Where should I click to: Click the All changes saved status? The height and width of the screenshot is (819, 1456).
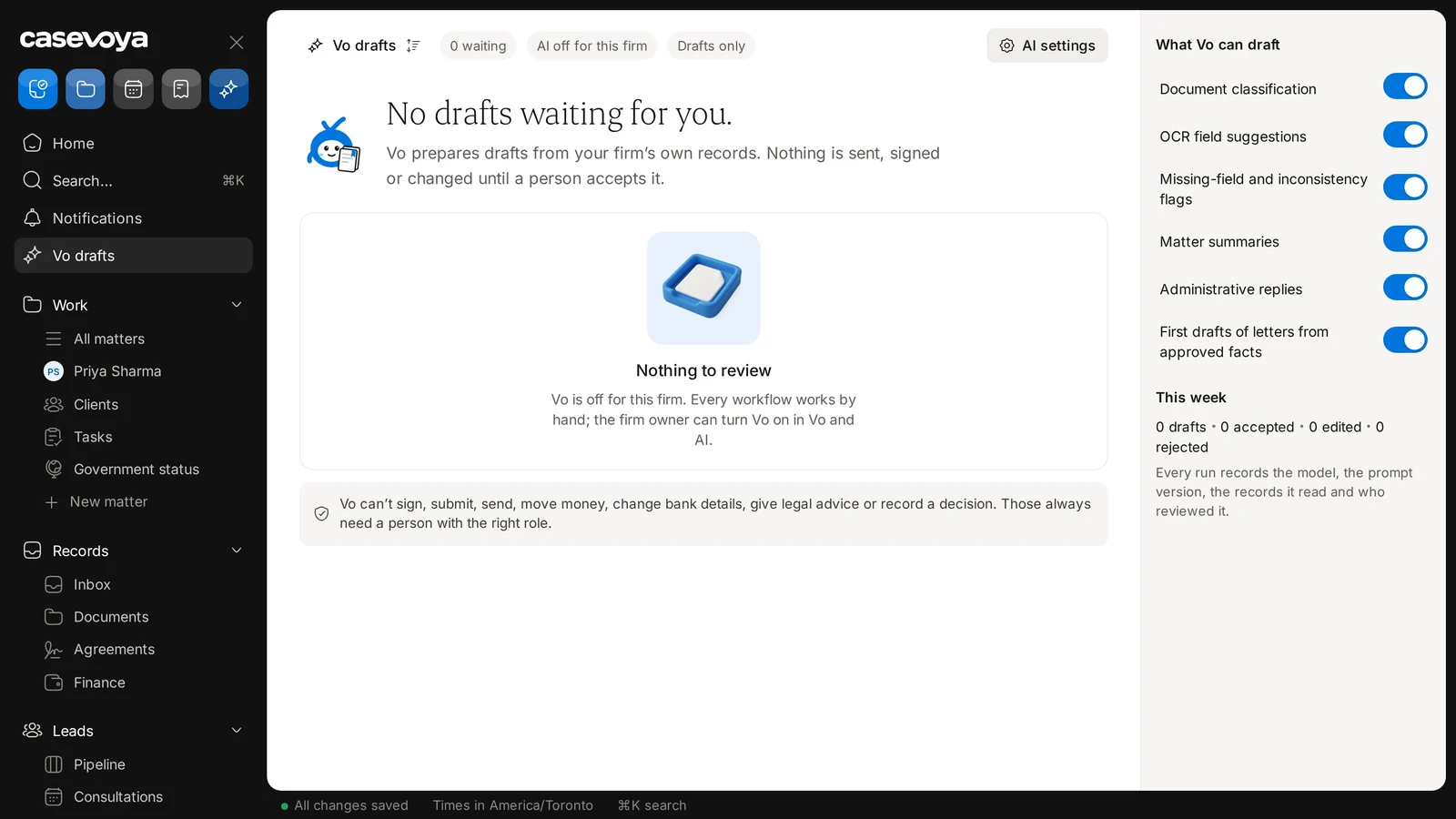pyautogui.click(x=345, y=805)
